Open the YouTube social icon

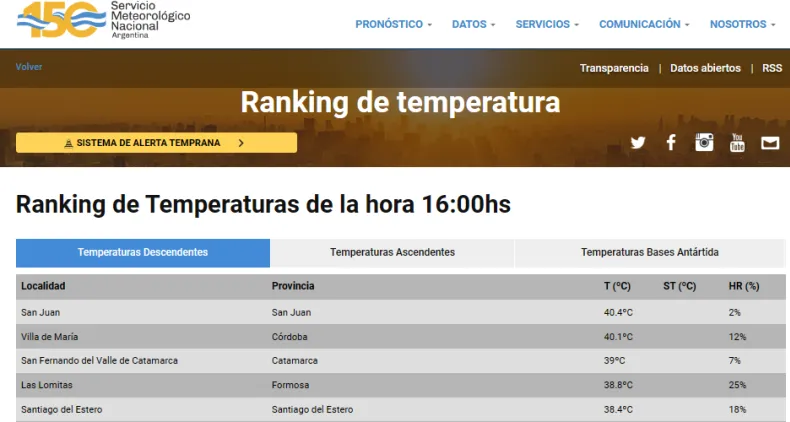[737, 143]
